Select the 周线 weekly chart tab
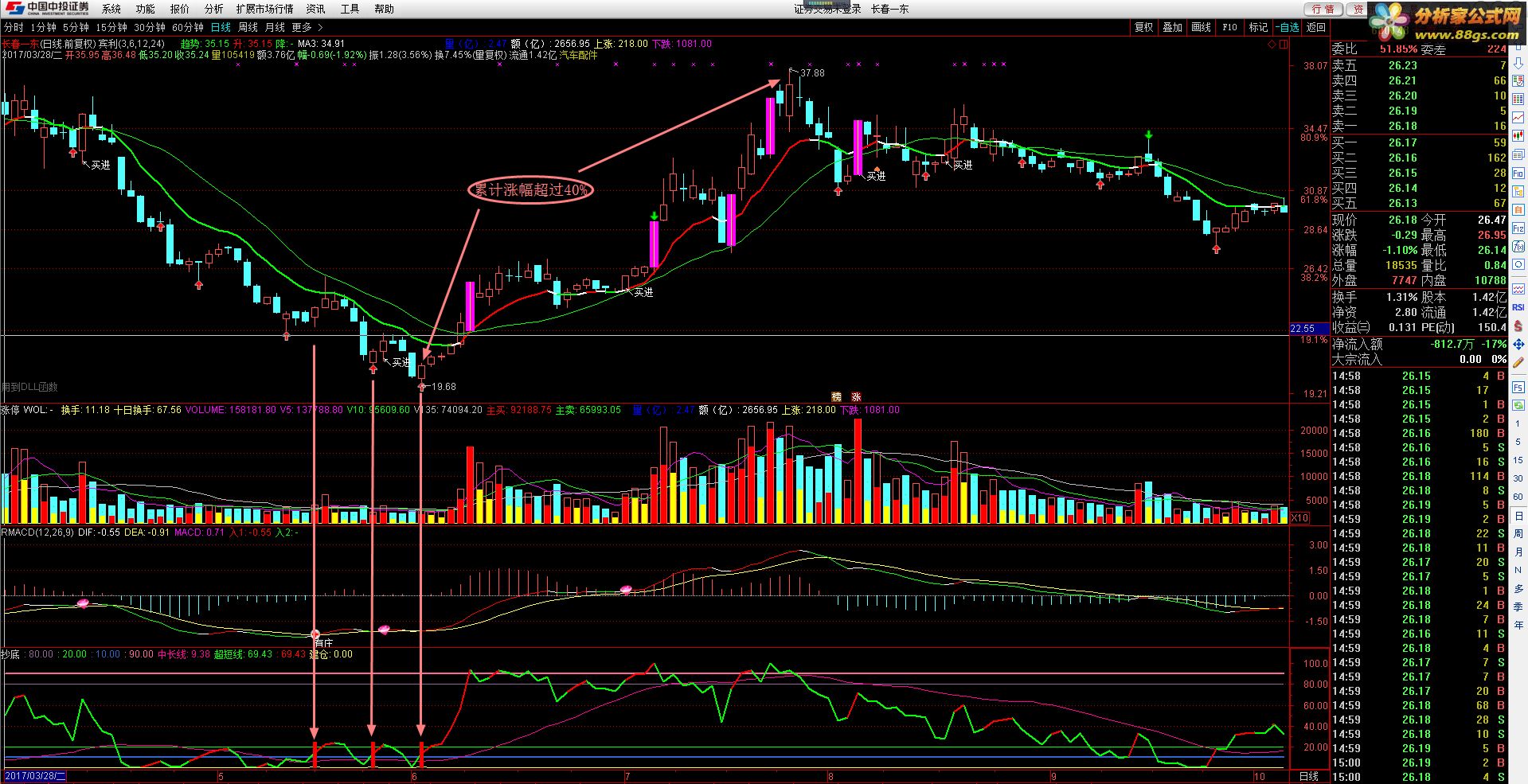The width and height of the screenshot is (1528, 784). tap(248, 27)
